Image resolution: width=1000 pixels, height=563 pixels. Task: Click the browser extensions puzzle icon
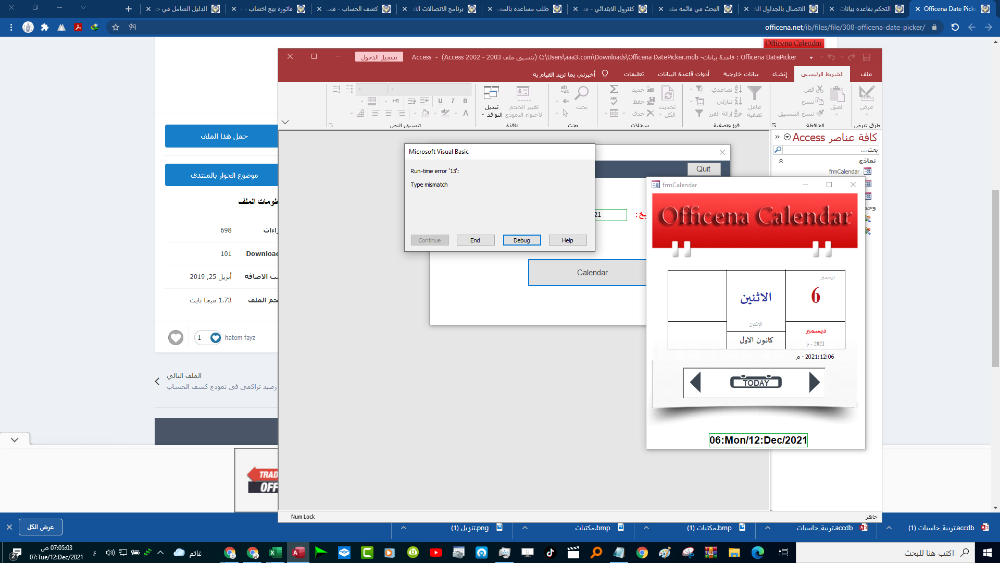45,27
